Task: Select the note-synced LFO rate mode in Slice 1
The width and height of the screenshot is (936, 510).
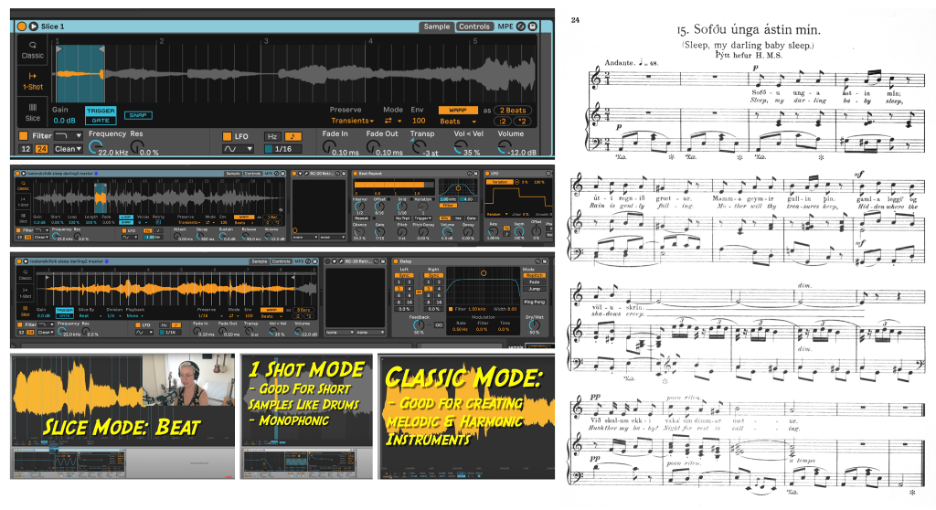Action: 292,136
